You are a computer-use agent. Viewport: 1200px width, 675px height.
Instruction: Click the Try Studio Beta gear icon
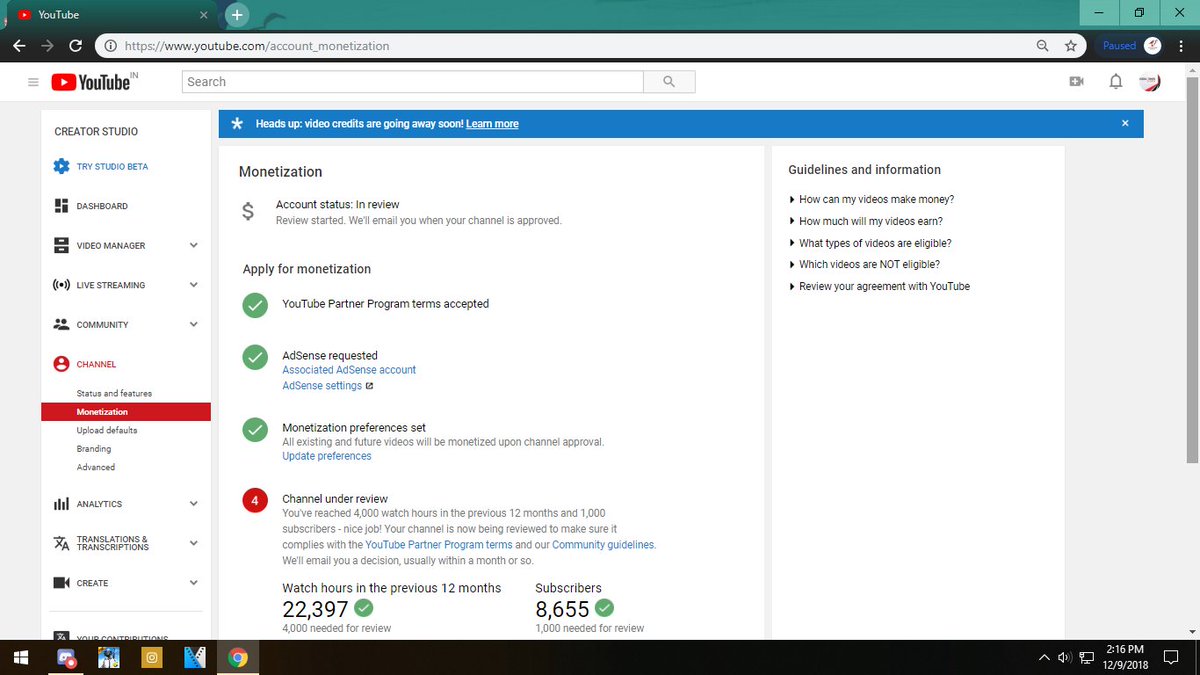[61, 166]
